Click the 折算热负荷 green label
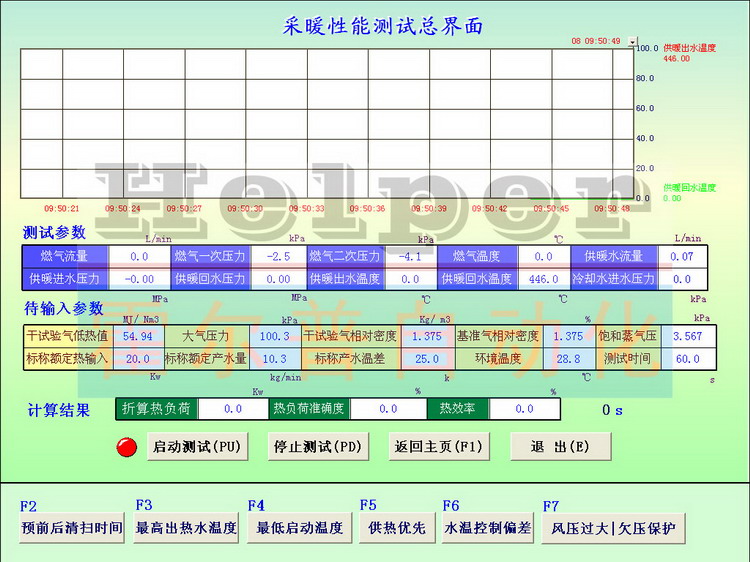Image resolution: width=750 pixels, height=562 pixels. (x=156, y=409)
